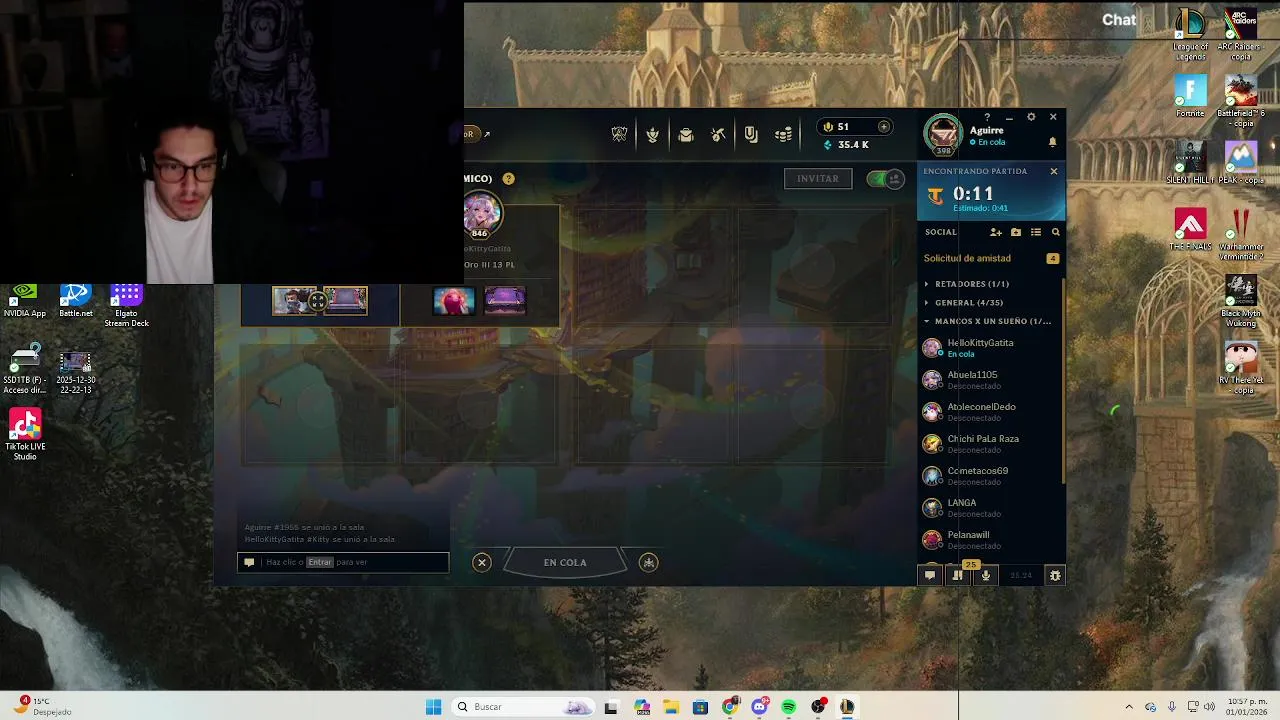This screenshot has width=1280, height=720.
Task: Open Discord from taskbar
Action: pos(759,707)
